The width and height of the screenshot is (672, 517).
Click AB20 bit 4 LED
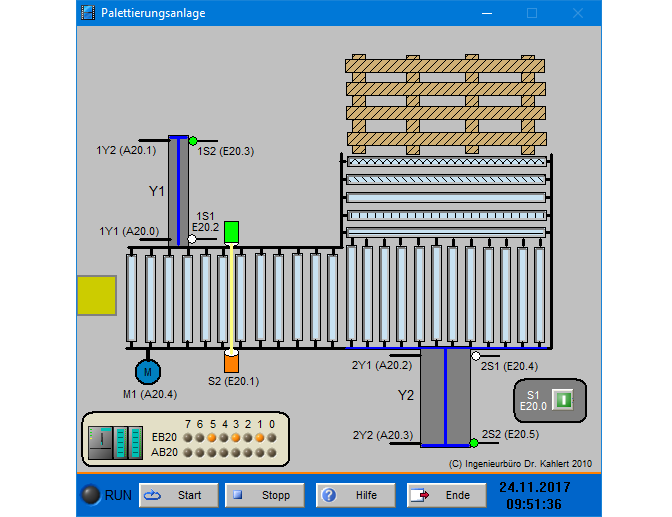coord(224,452)
